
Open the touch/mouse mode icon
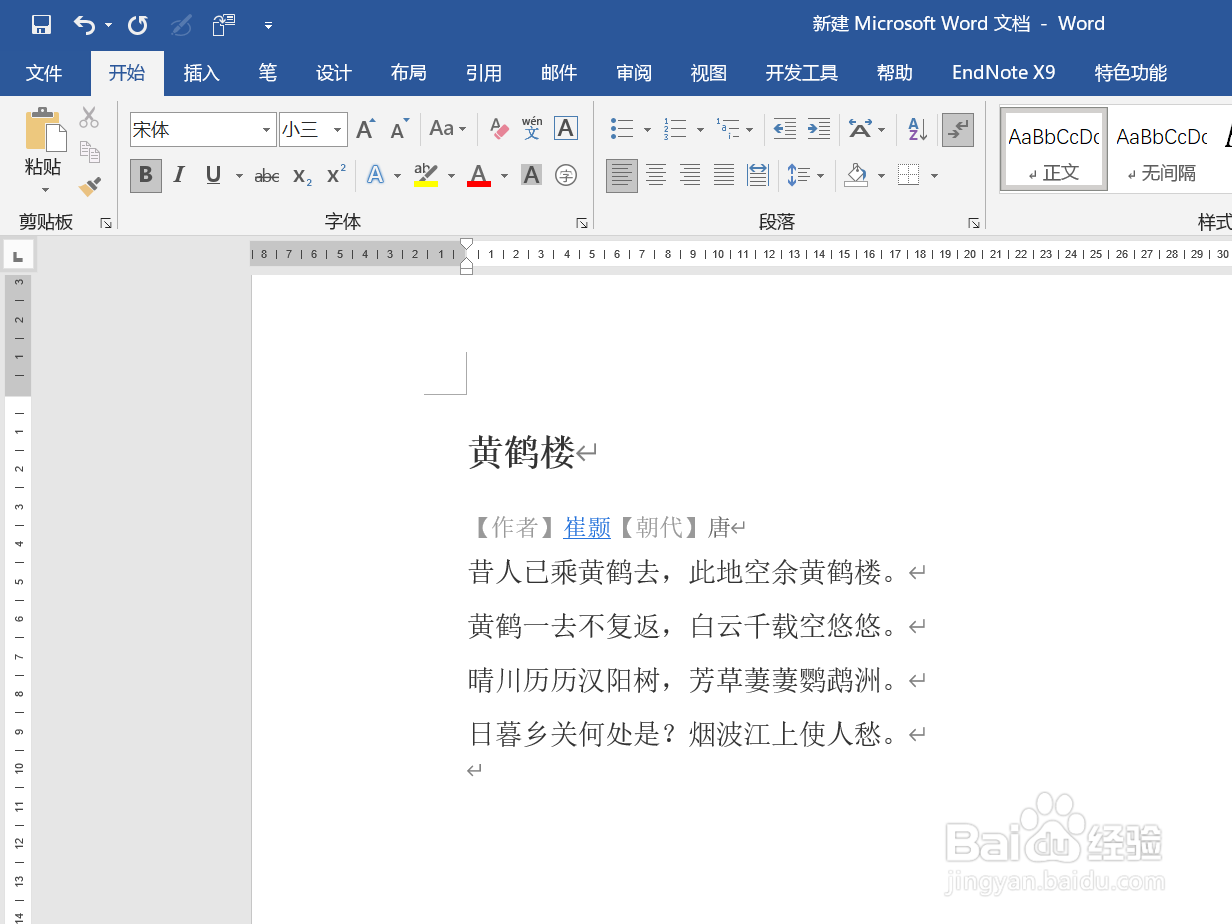coord(224,24)
